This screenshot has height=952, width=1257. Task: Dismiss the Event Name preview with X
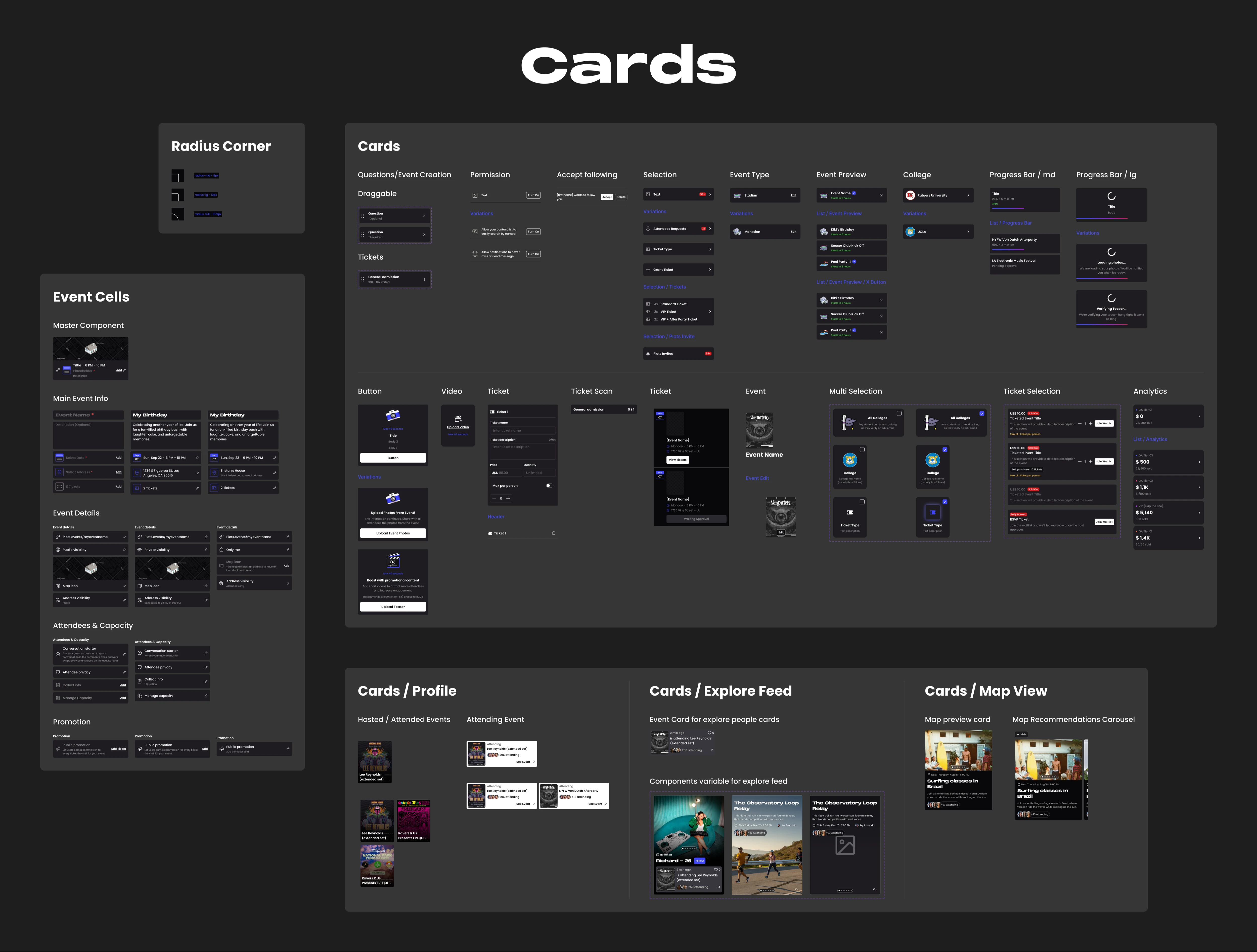(x=881, y=196)
